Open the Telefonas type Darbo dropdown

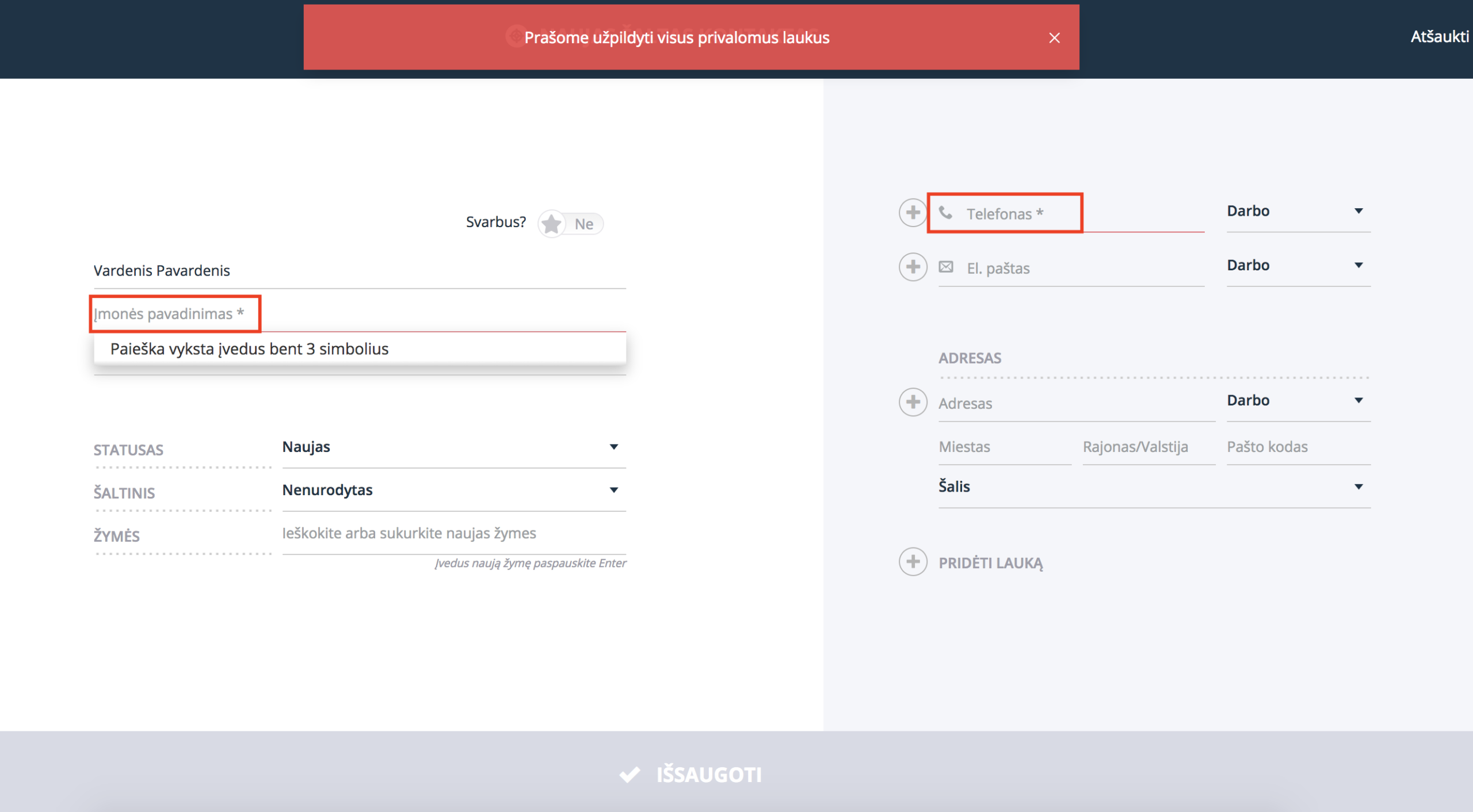1298,212
